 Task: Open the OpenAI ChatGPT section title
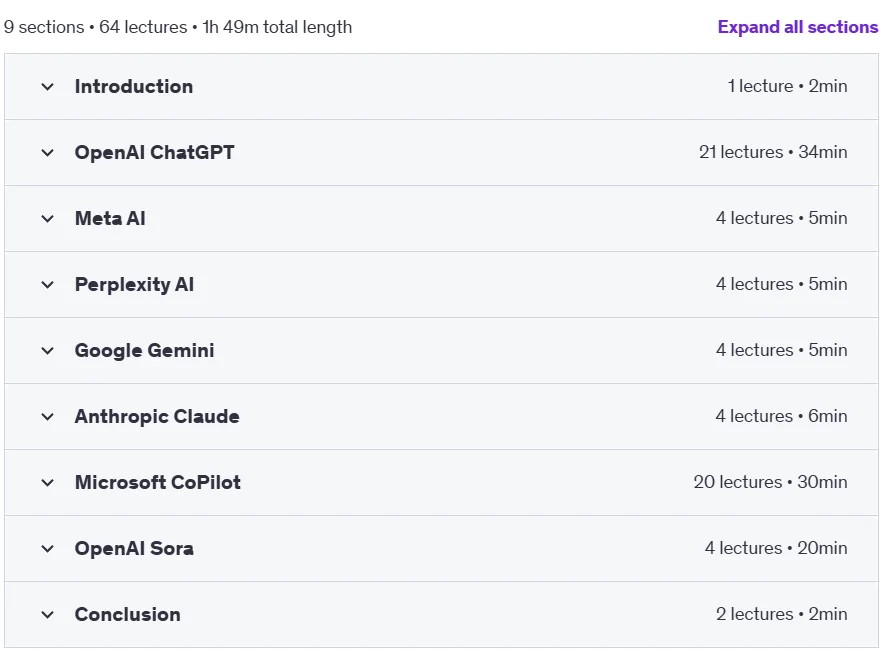155,152
